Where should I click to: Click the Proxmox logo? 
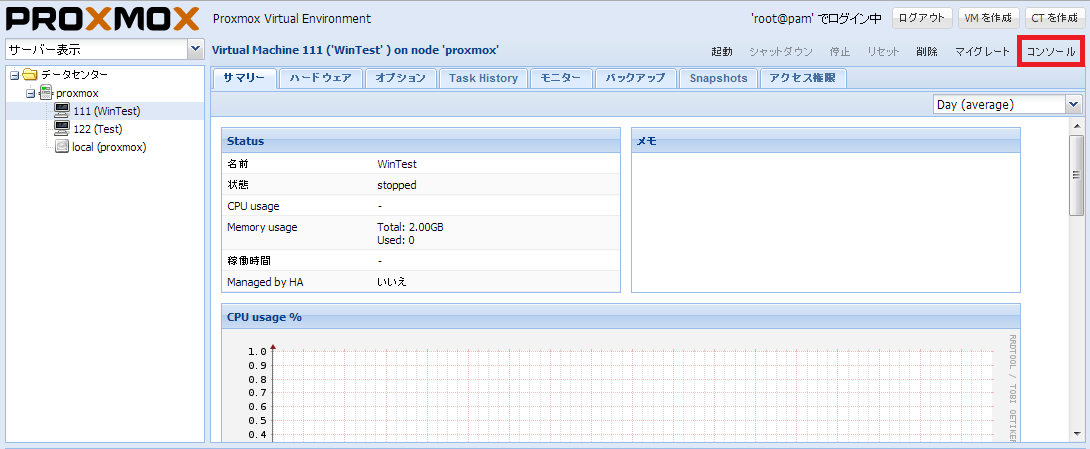coord(103,19)
